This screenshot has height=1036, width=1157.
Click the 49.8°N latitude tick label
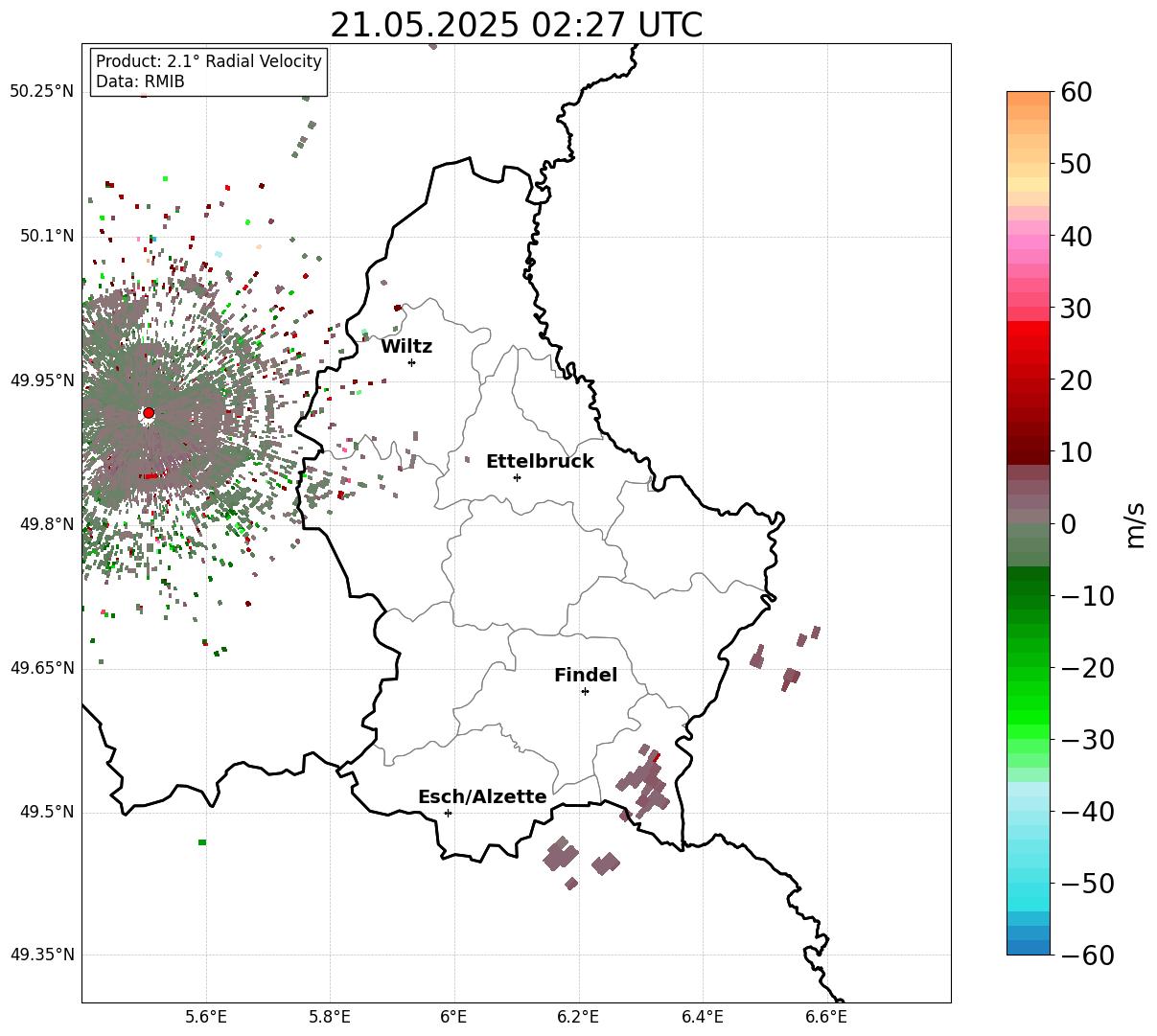pos(46,524)
